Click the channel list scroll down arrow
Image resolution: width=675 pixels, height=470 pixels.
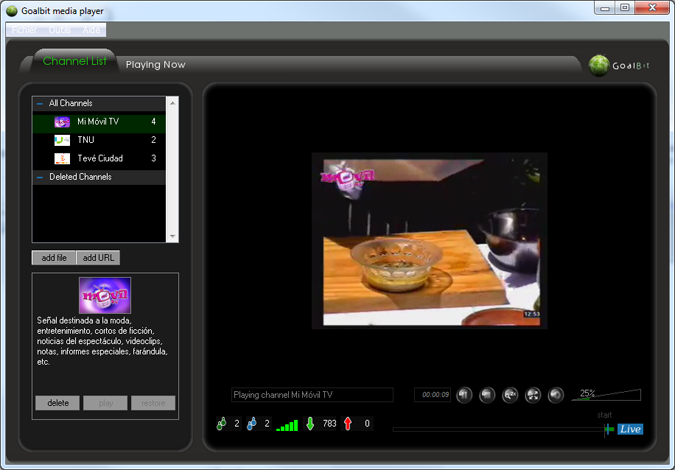[x=172, y=236]
